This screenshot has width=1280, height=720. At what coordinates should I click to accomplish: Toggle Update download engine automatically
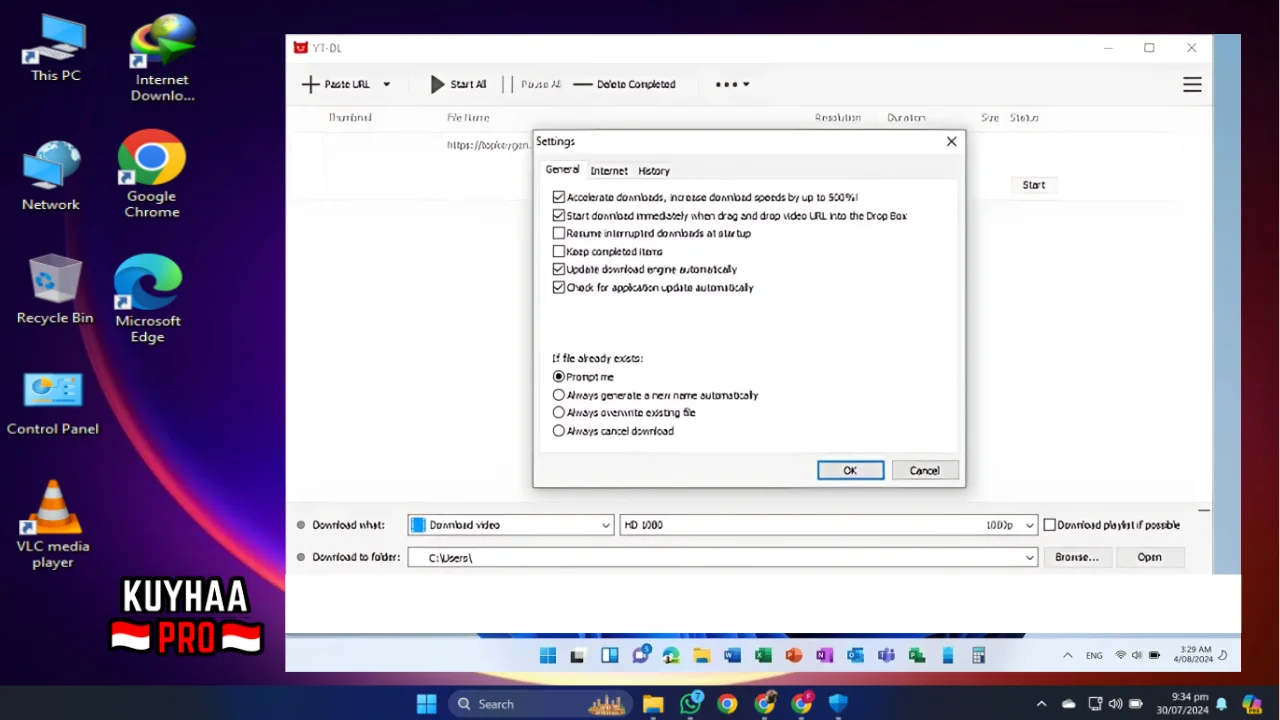pyautogui.click(x=559, y=270)
